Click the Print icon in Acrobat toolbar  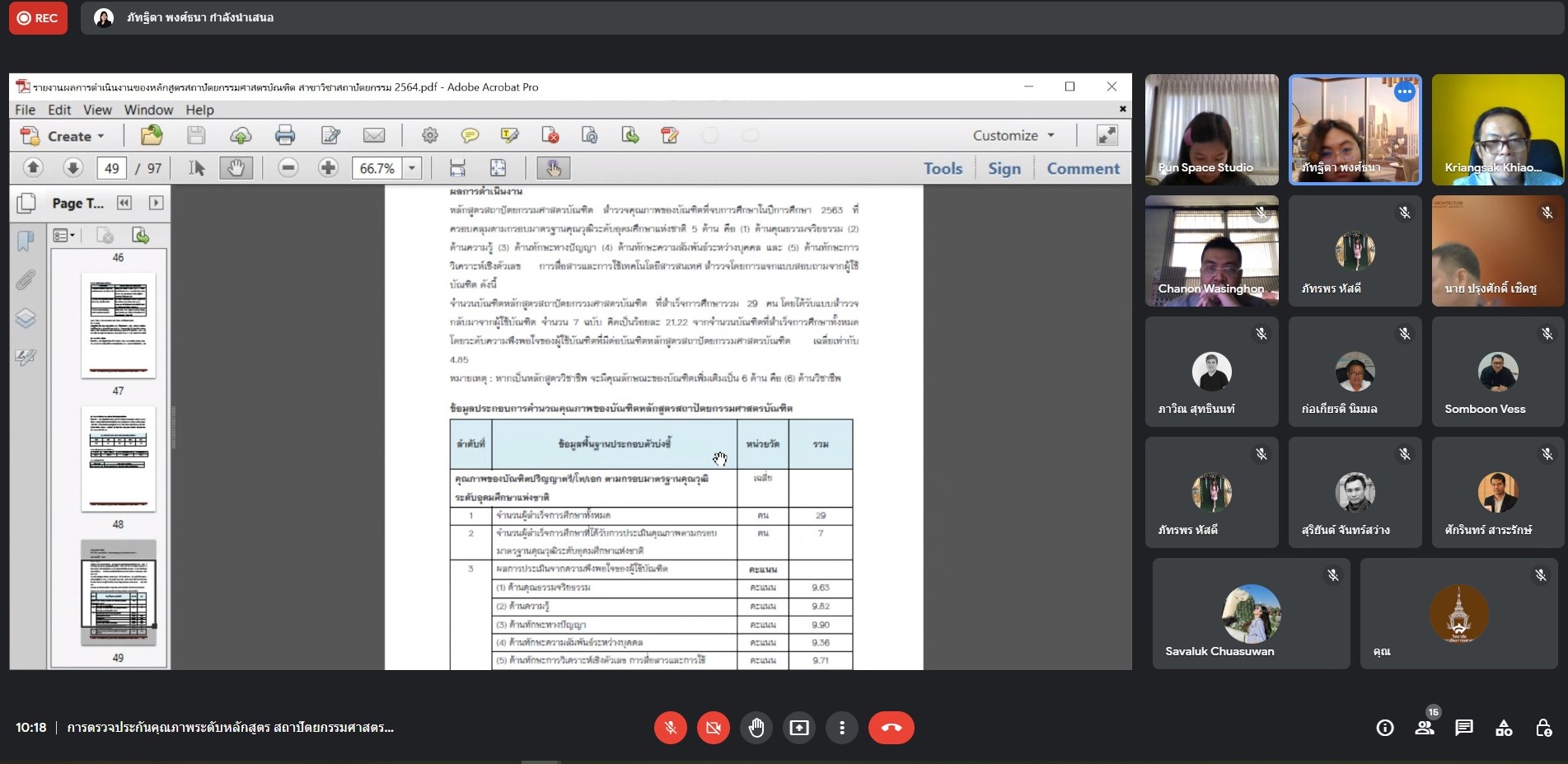coord(285,135)
